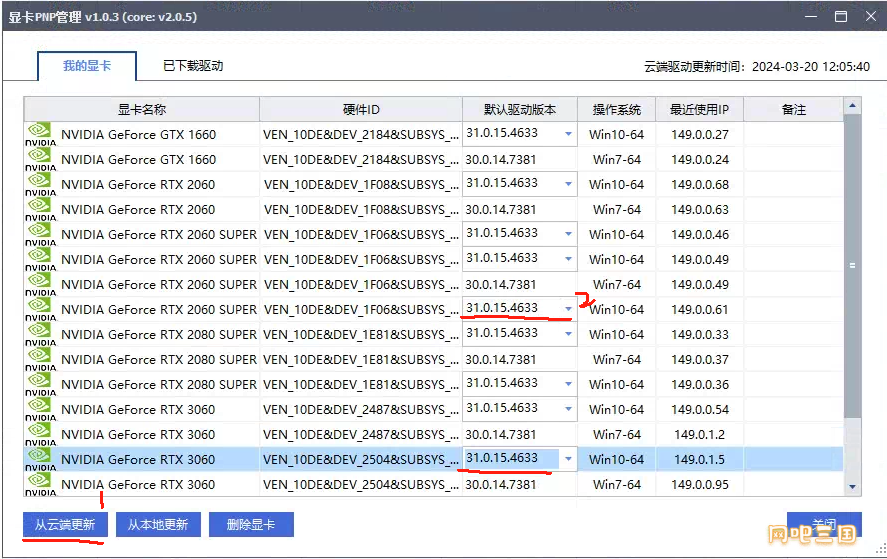The height and width of the screenshot is (559, 887).
Task: Click NVIDIA icon in Win7-64 row with IP 149.0.0.49
Action: (40, 283)
